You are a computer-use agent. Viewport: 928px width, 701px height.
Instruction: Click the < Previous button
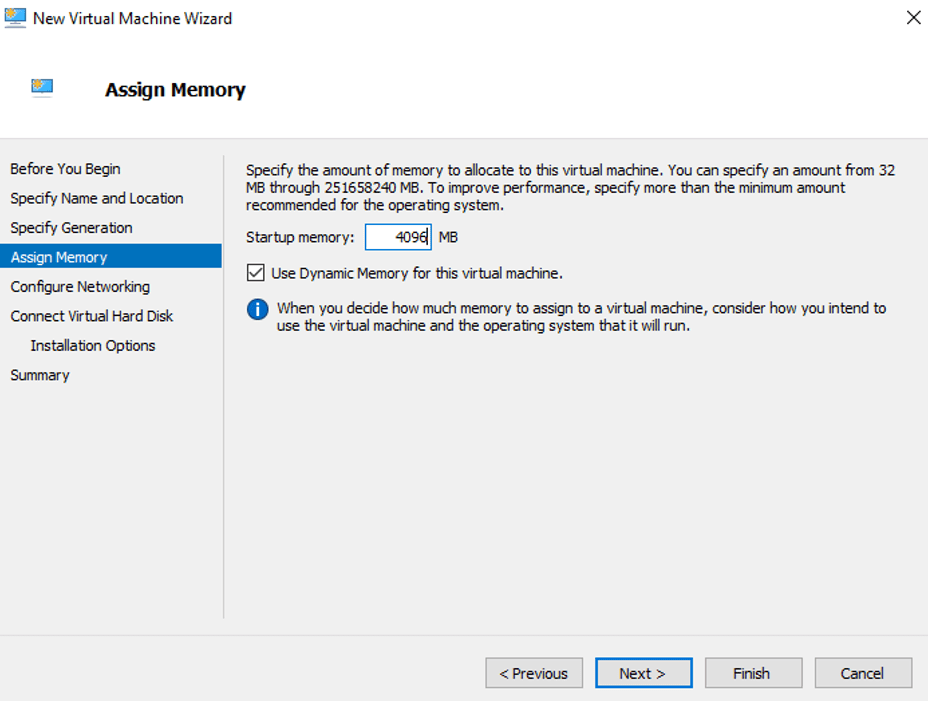pyautogui.click(x=534, y=673)
